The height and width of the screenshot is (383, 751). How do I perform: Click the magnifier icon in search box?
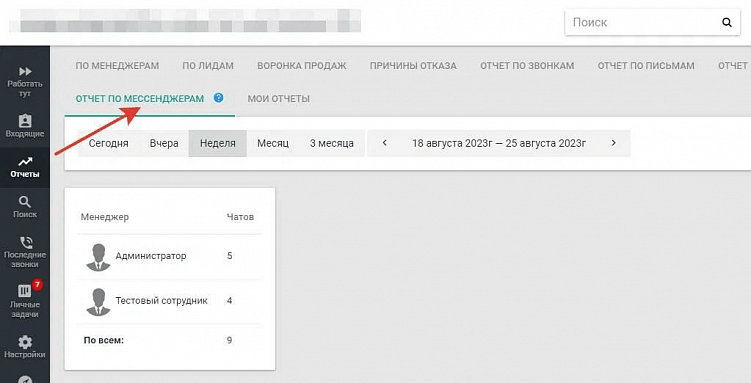727,22
